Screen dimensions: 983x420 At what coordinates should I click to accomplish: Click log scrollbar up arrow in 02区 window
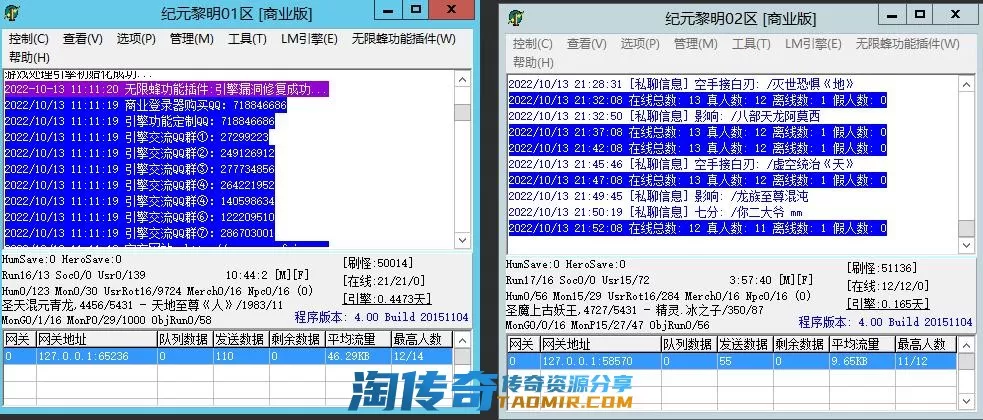pyautogui.click(x=967, y=85)
